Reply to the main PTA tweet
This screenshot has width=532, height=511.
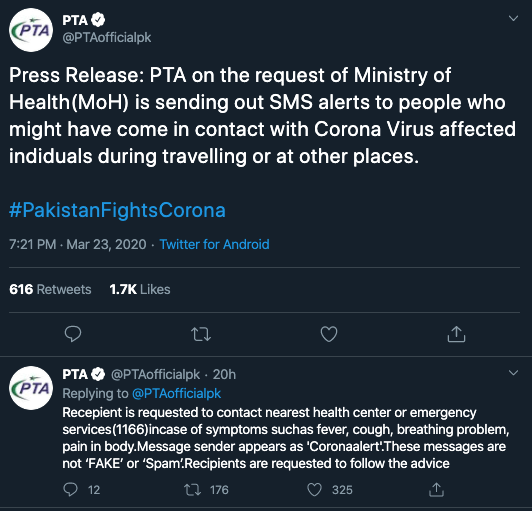(x=73, y=334)
